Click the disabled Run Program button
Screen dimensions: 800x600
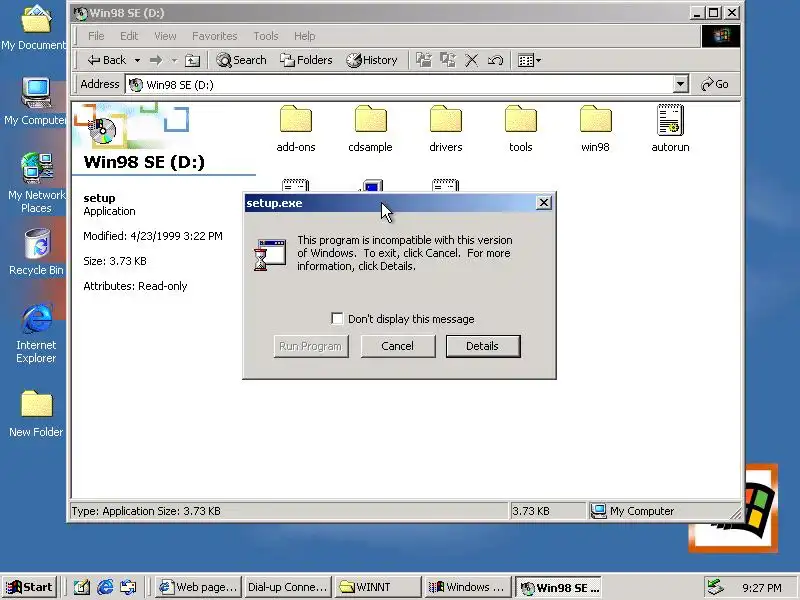pyautogui.click(x=311, y=346)
